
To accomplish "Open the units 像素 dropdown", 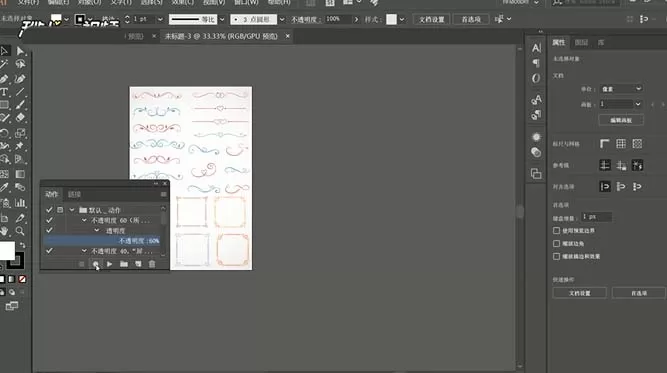I will pos(621,88).
